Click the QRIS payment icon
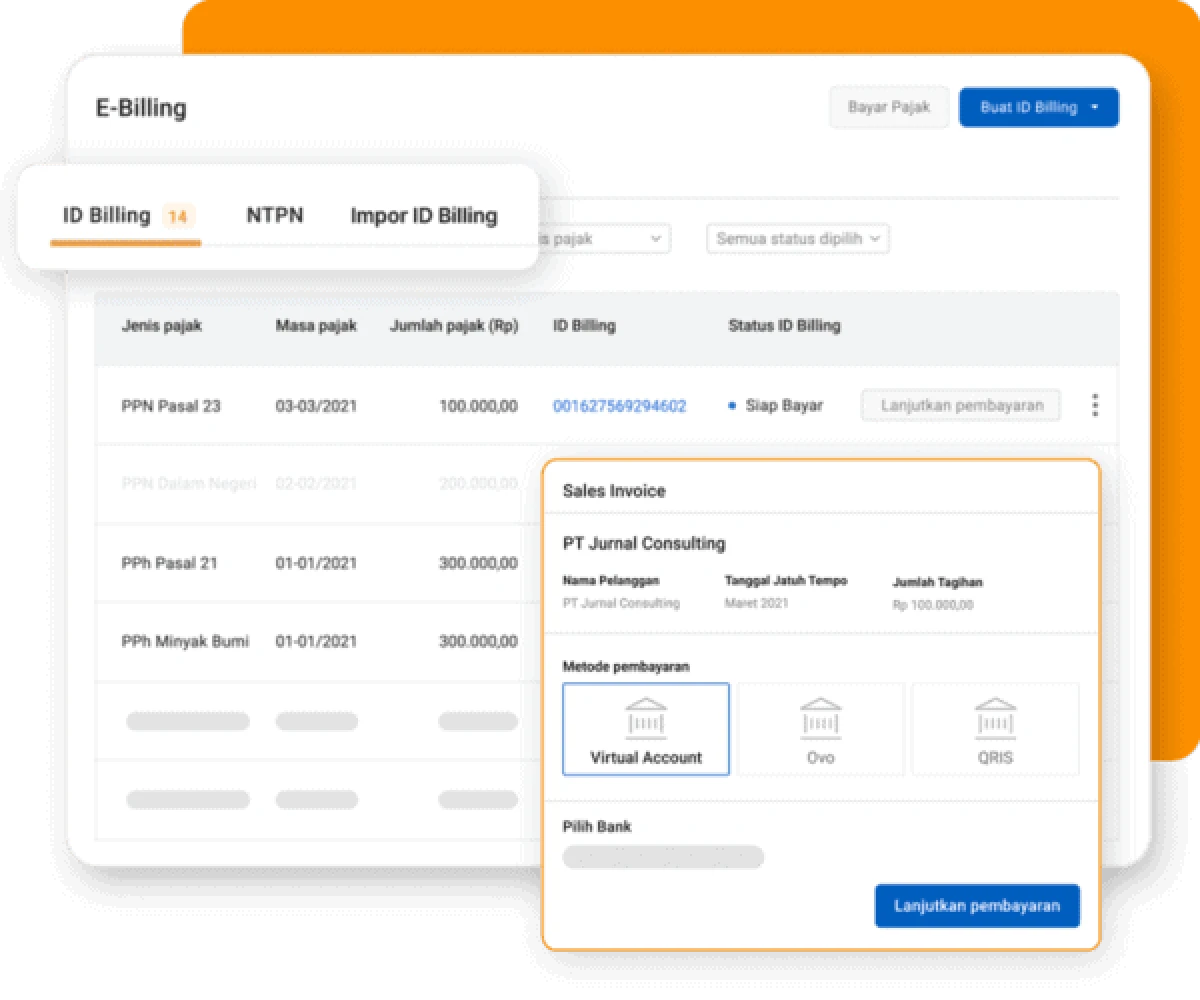 [995, 718]
